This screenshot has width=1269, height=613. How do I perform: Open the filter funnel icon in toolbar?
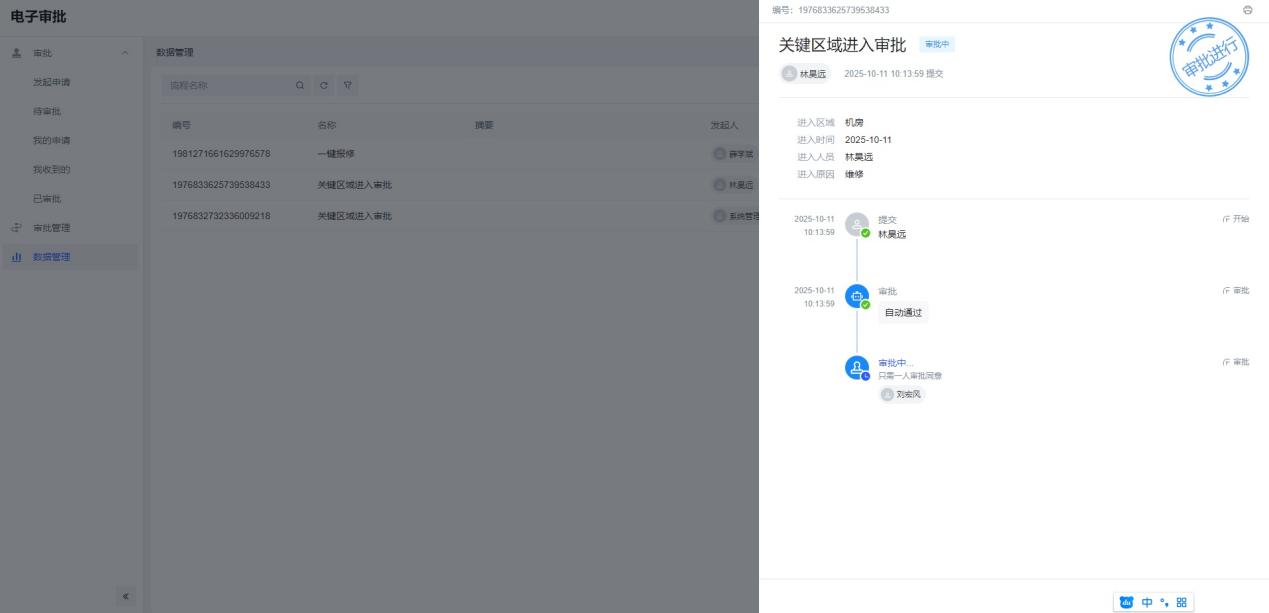point(347,86)
